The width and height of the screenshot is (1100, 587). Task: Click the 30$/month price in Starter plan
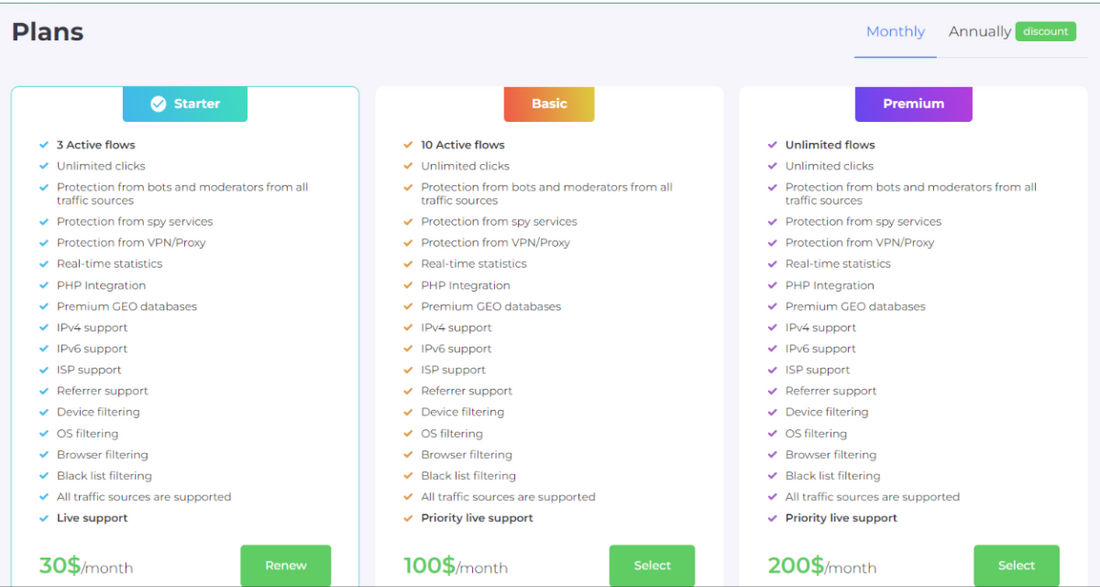(86, 566)
